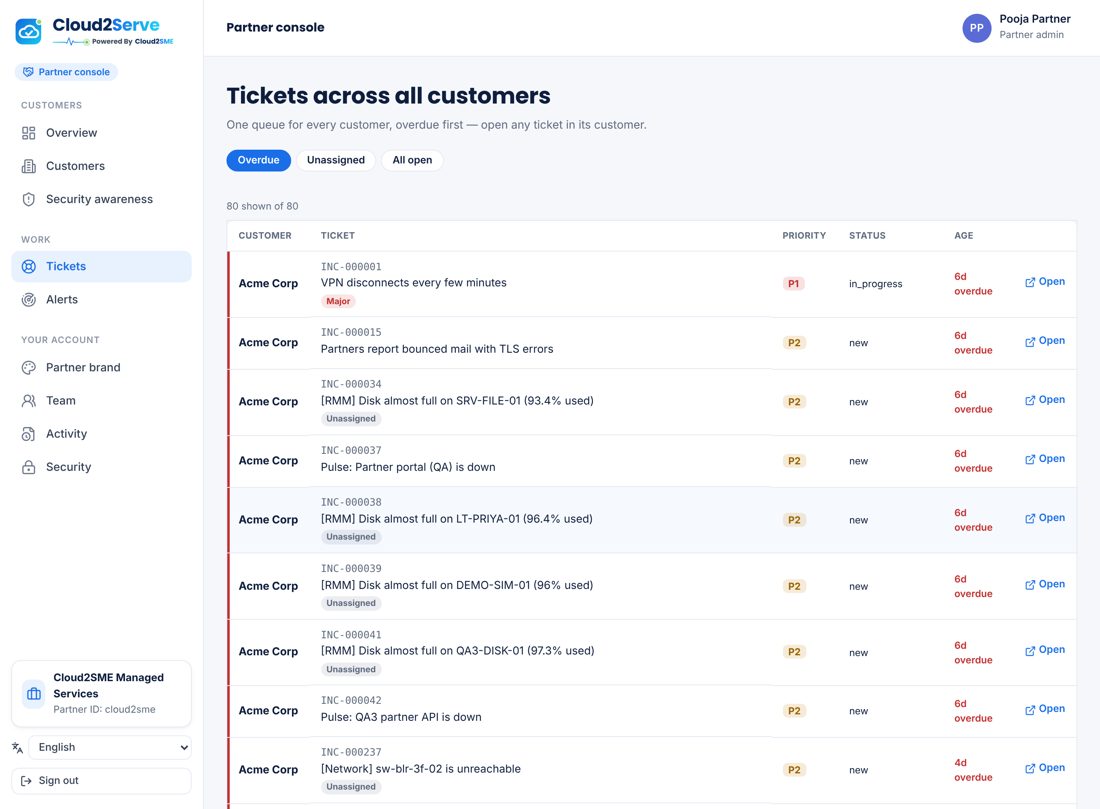Click the in_progress status text
The height and width of the screenshot is (809, 1100).
tap(876, 284)
